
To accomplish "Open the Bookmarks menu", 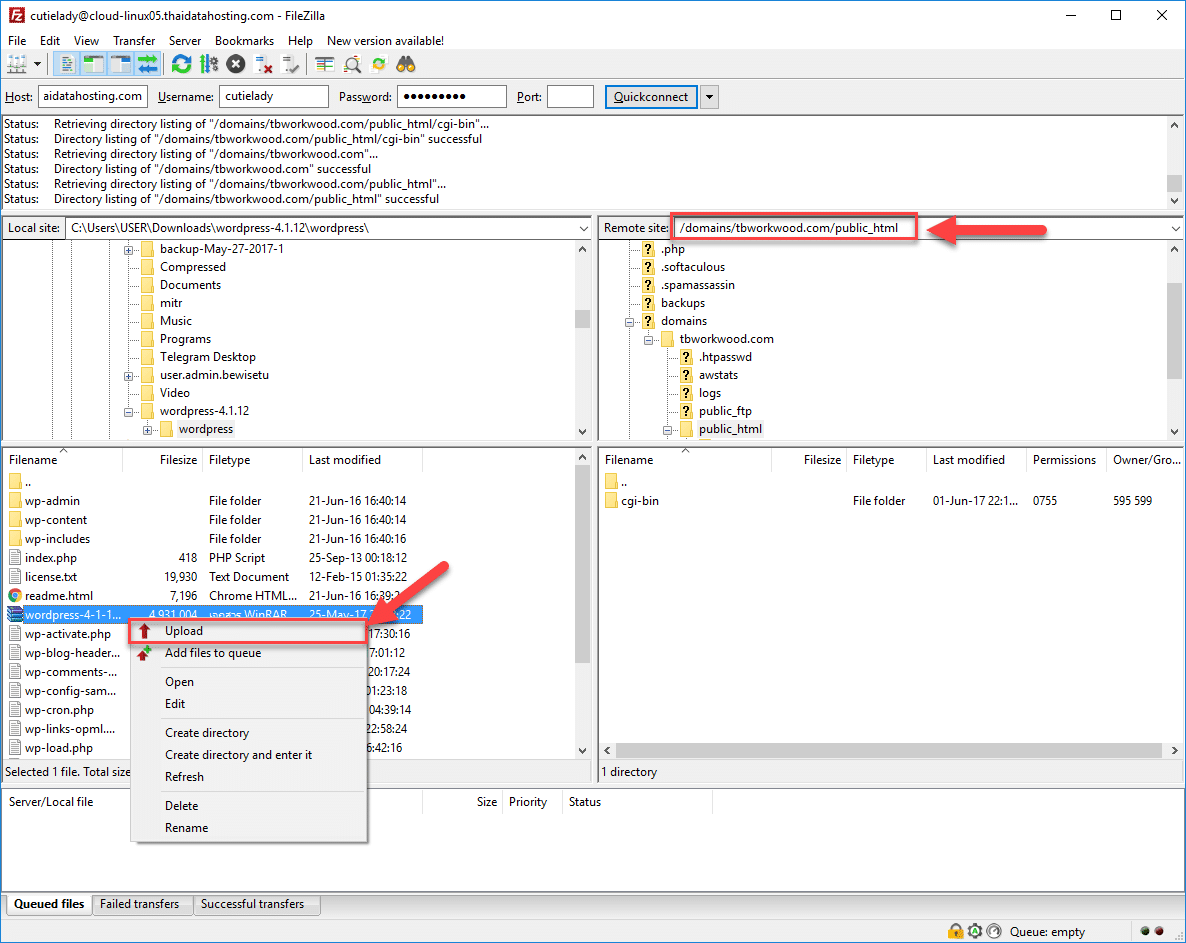I will pos(244,41).
